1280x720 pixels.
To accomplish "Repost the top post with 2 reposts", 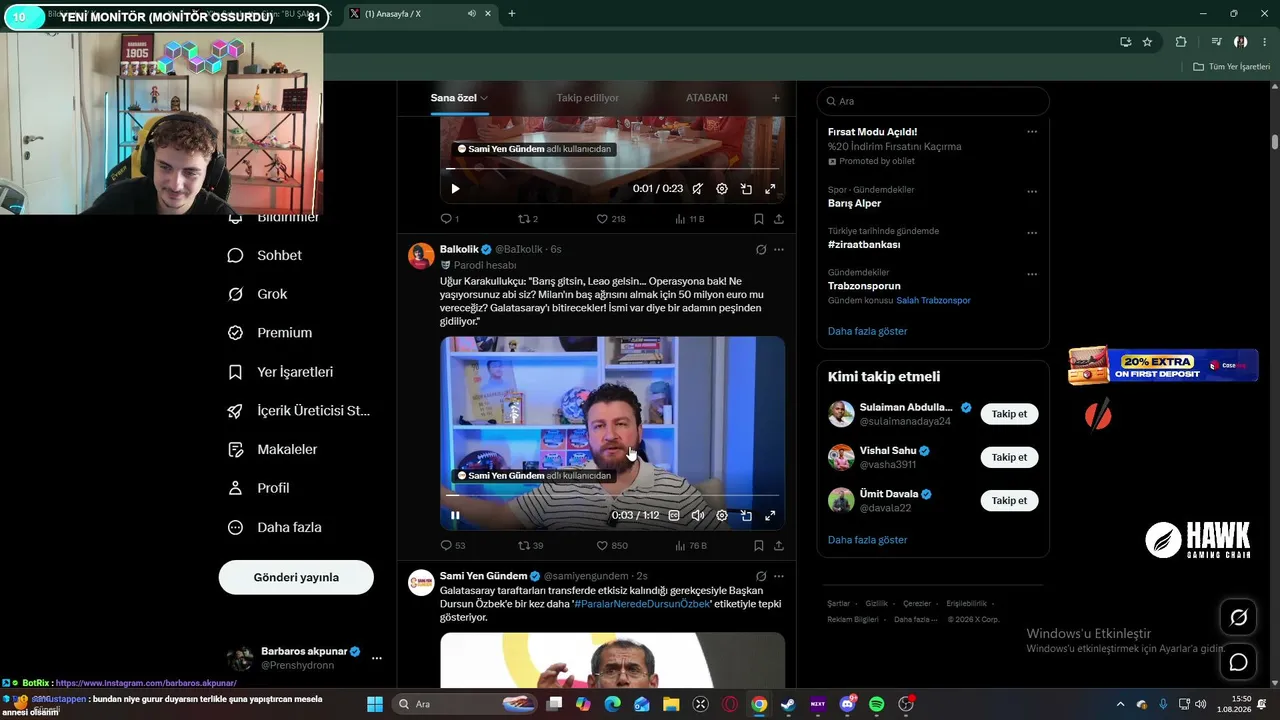I will (x=528, y=219).
